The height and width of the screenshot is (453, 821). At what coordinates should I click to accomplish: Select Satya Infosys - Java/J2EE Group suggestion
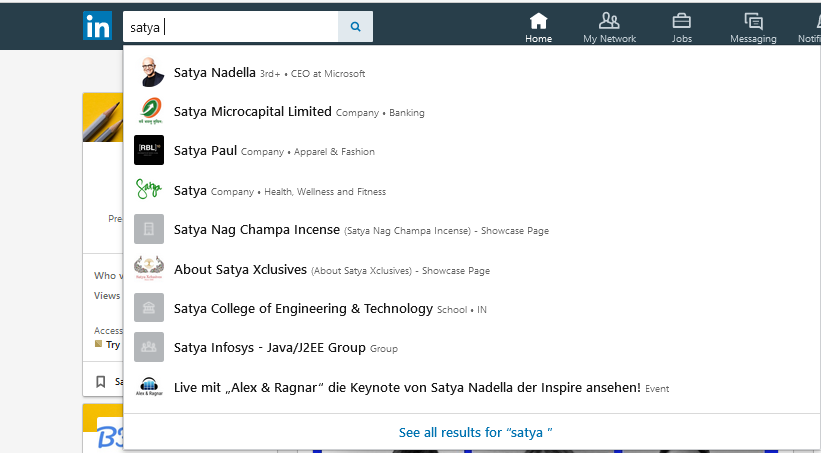pos(472,348)
